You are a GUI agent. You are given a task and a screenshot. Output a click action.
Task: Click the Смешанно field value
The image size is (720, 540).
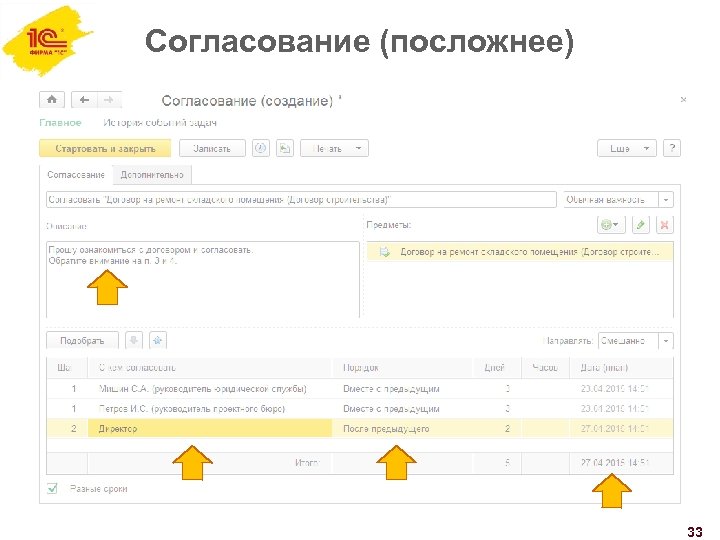628,341
